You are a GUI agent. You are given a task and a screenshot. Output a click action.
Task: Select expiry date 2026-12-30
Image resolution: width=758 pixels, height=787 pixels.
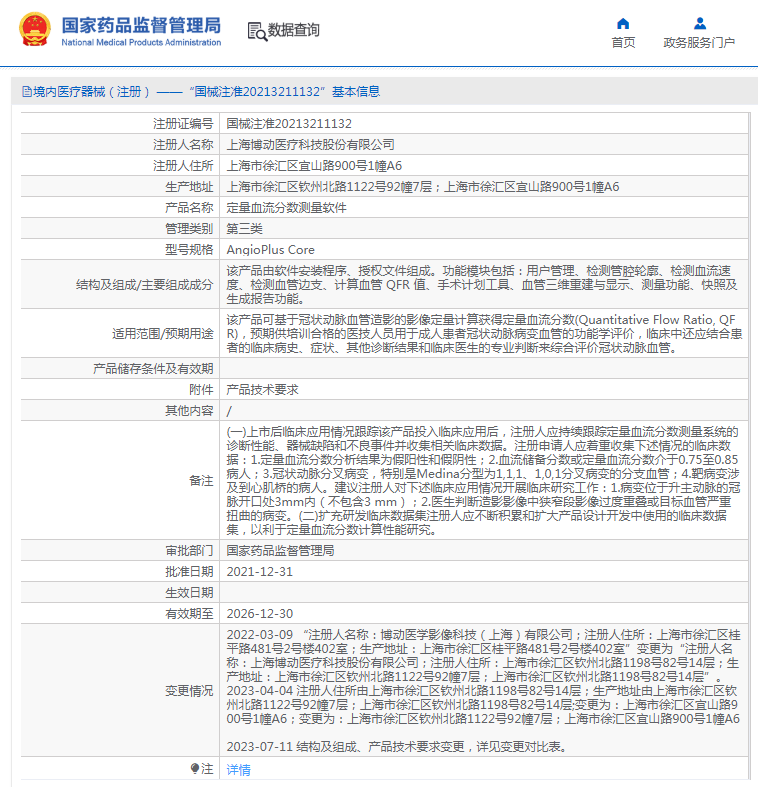coord(260,614)
